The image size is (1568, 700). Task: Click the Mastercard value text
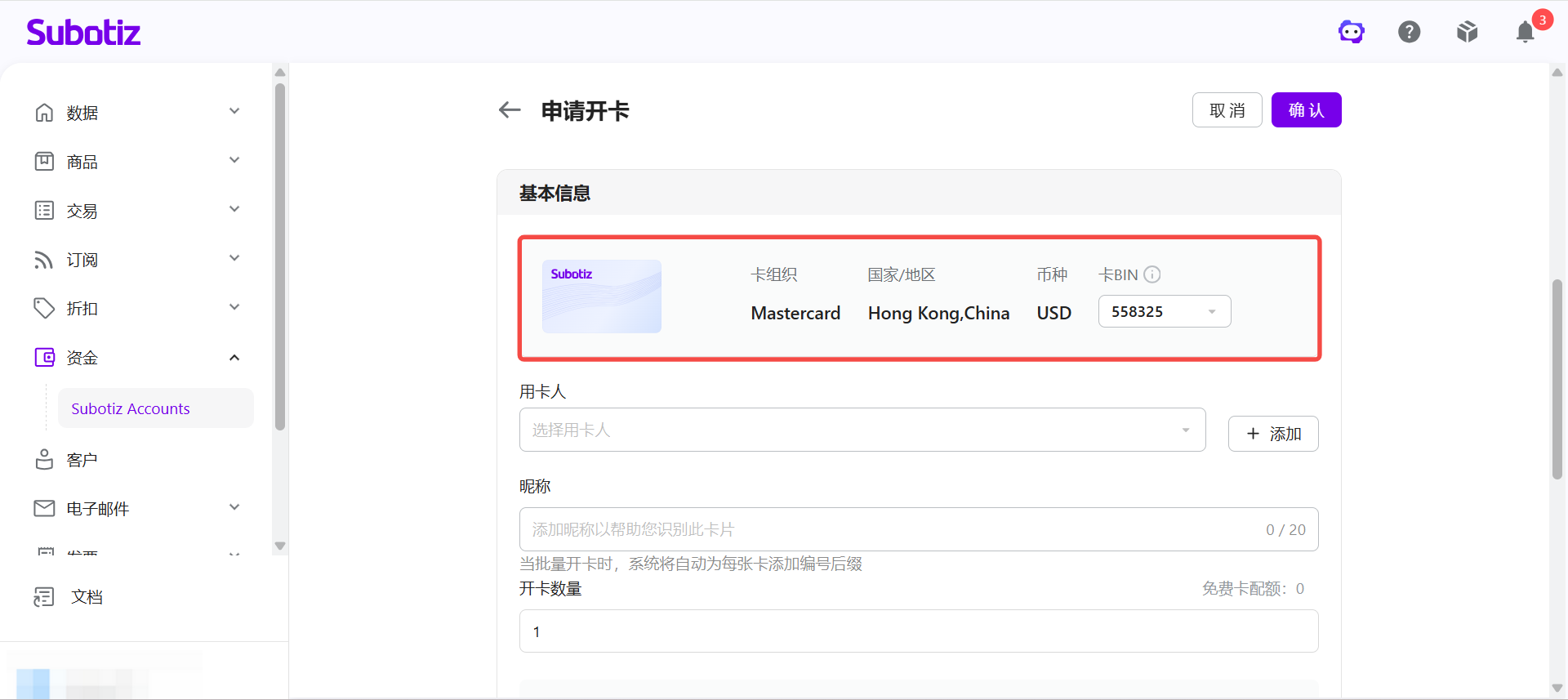click(x=795, y=313)
